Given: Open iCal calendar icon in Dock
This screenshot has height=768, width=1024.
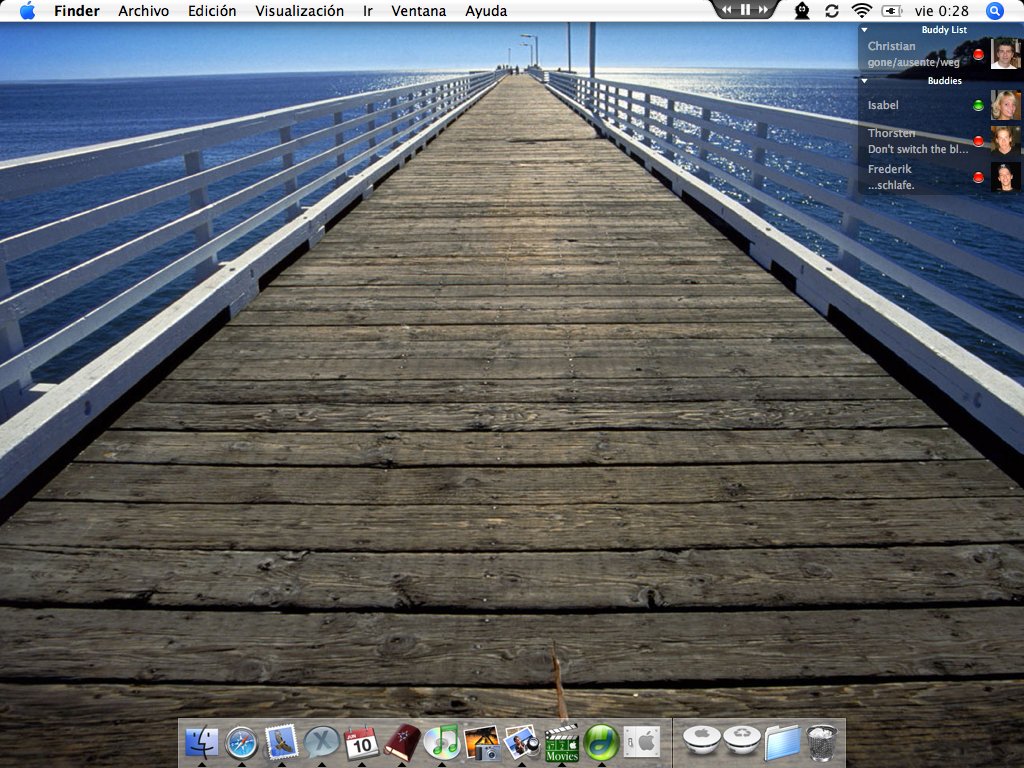Looking at the screenshot, I should pos(361,743).
